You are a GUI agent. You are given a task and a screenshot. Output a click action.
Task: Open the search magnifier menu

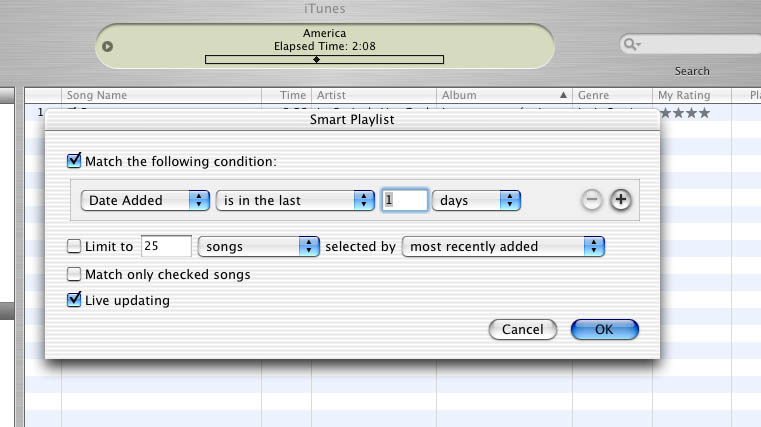(632, 44)
